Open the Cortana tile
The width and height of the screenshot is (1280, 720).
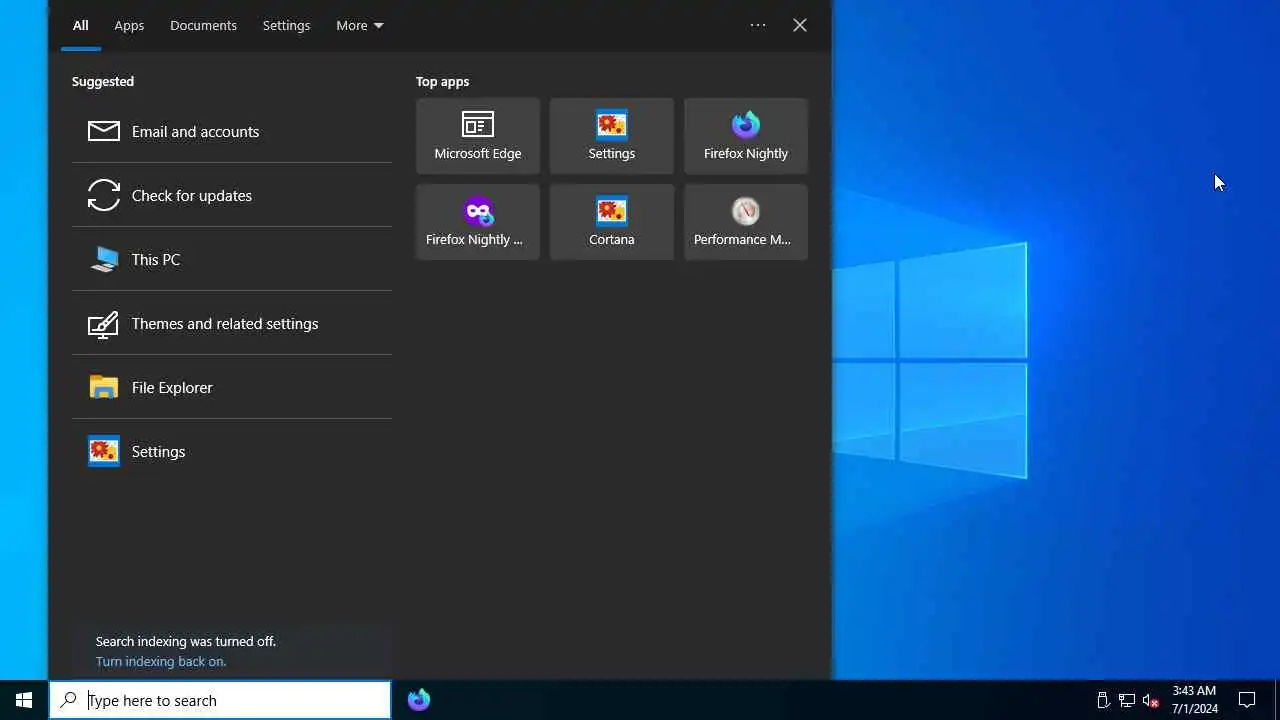pos(612,222)
